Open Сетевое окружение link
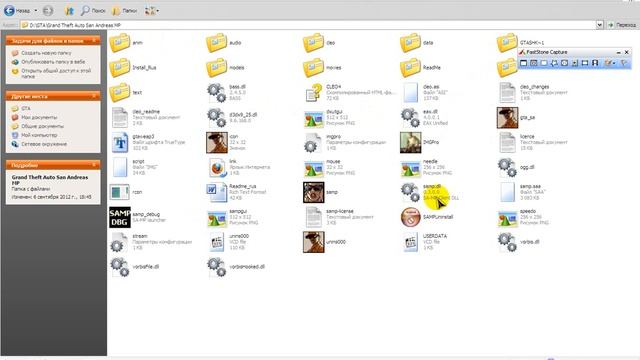The height and width of the screenshot is (360, 640). click(x=44, y=144)
